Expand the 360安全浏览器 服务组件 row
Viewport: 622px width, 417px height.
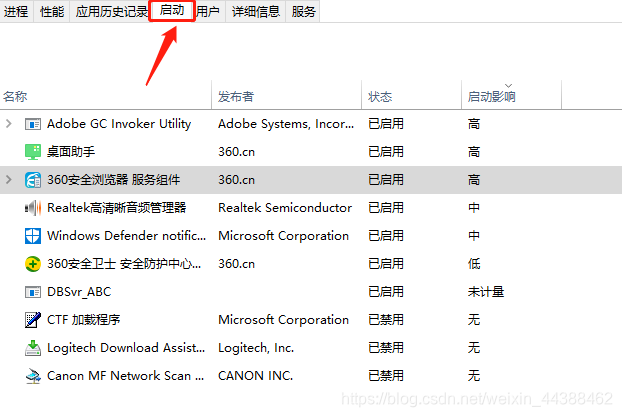[9, 180]
